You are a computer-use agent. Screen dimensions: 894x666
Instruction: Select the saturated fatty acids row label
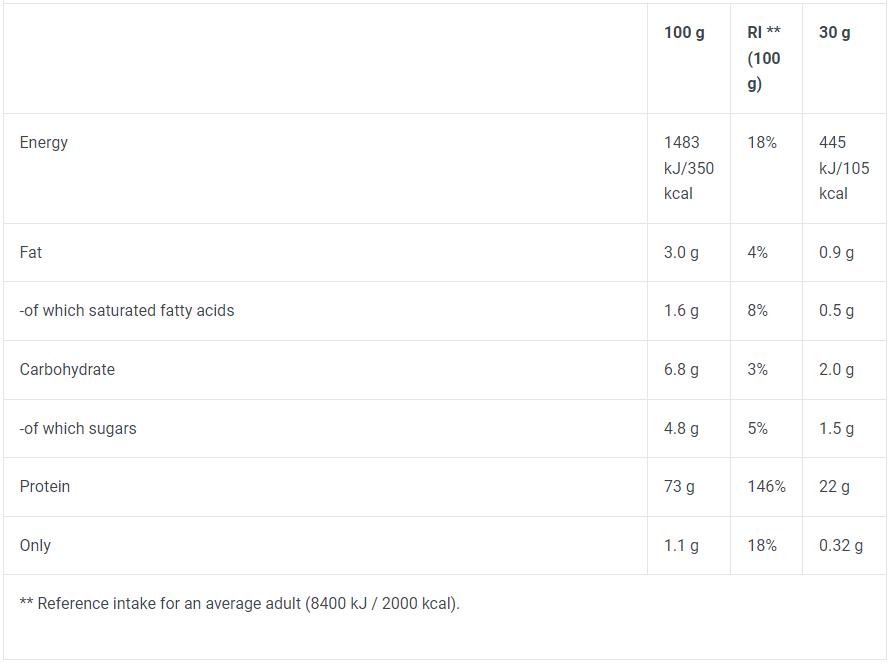[127, 311]
